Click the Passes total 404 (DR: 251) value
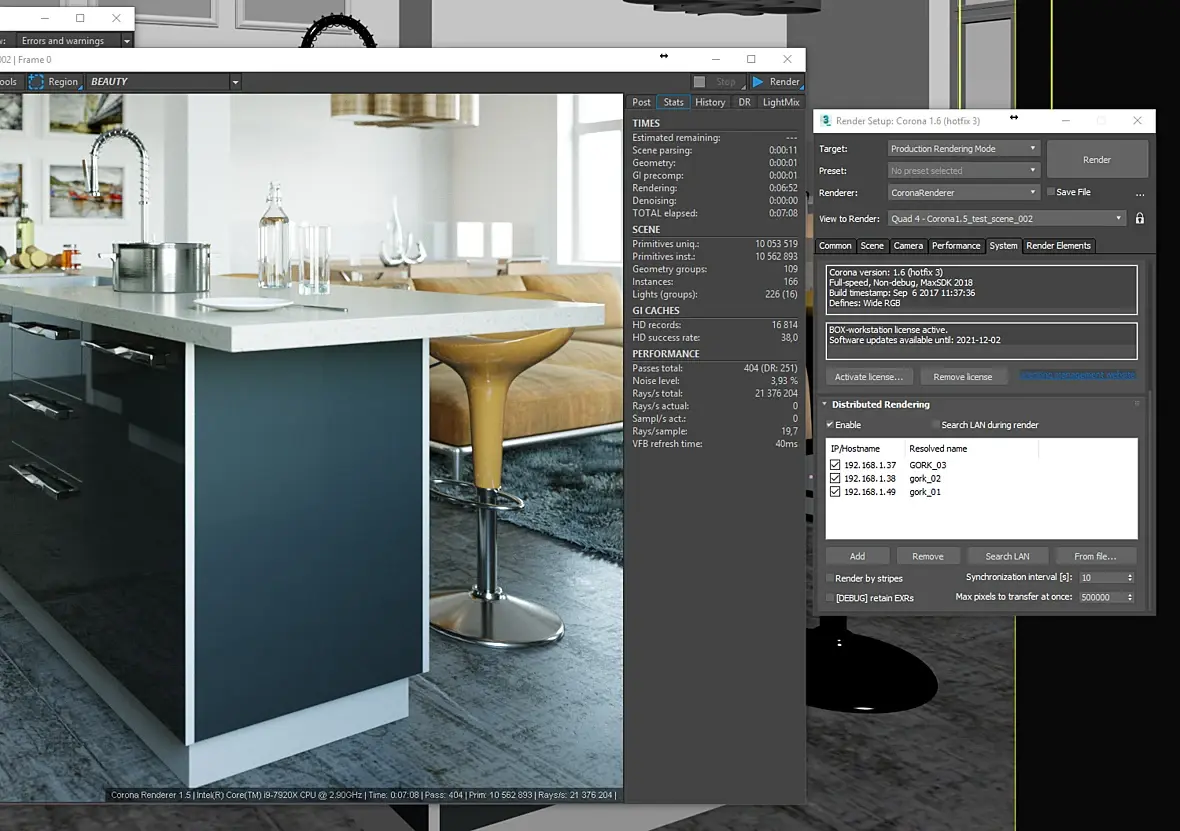 pos(770,368)
